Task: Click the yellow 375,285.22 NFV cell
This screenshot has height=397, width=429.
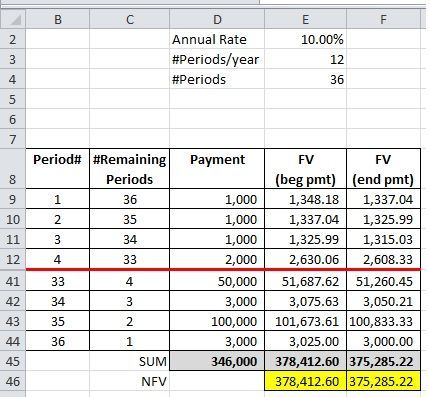Action: (383, 381)
